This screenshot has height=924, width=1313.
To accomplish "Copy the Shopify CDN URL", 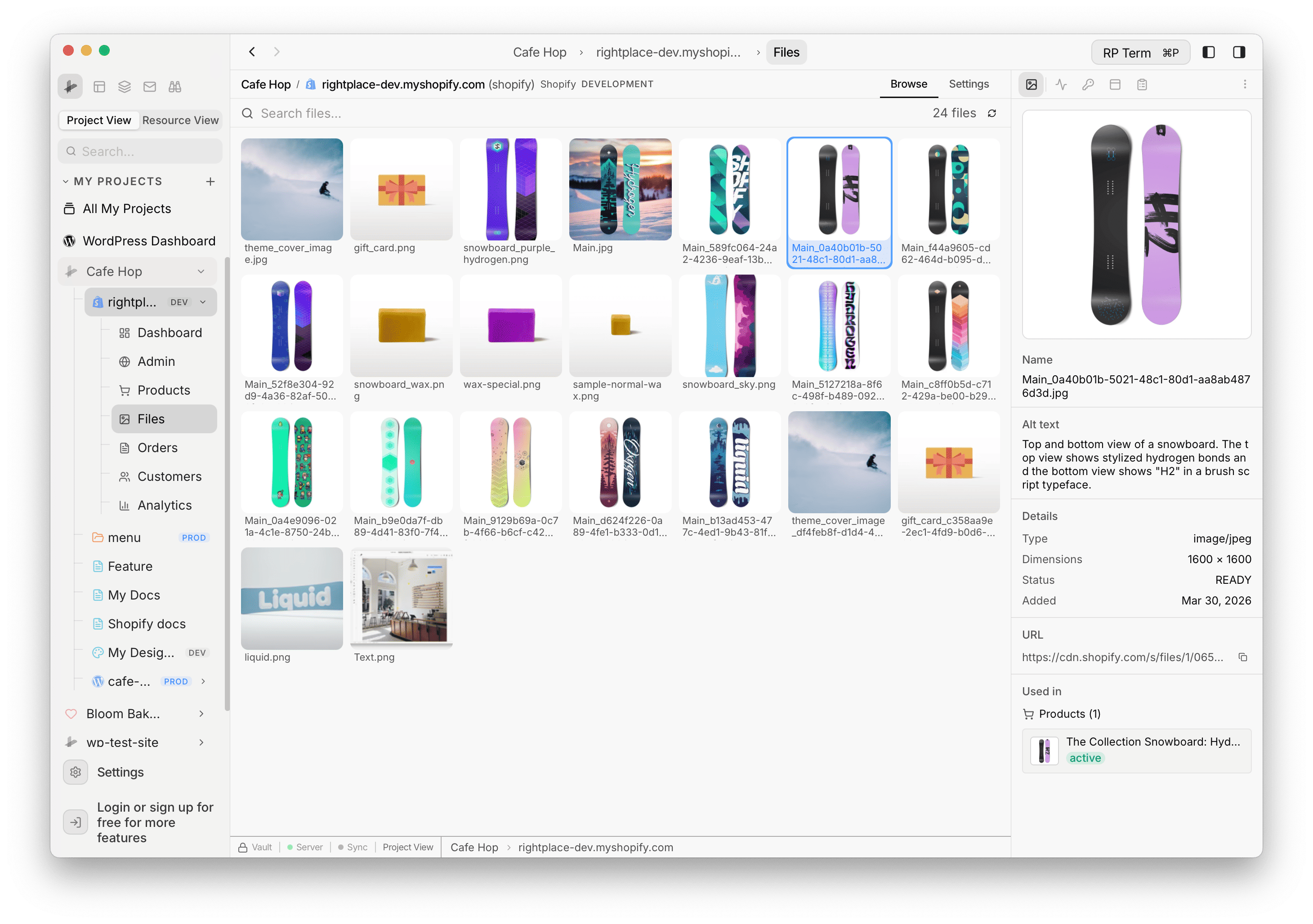I will click(1244, 657).
